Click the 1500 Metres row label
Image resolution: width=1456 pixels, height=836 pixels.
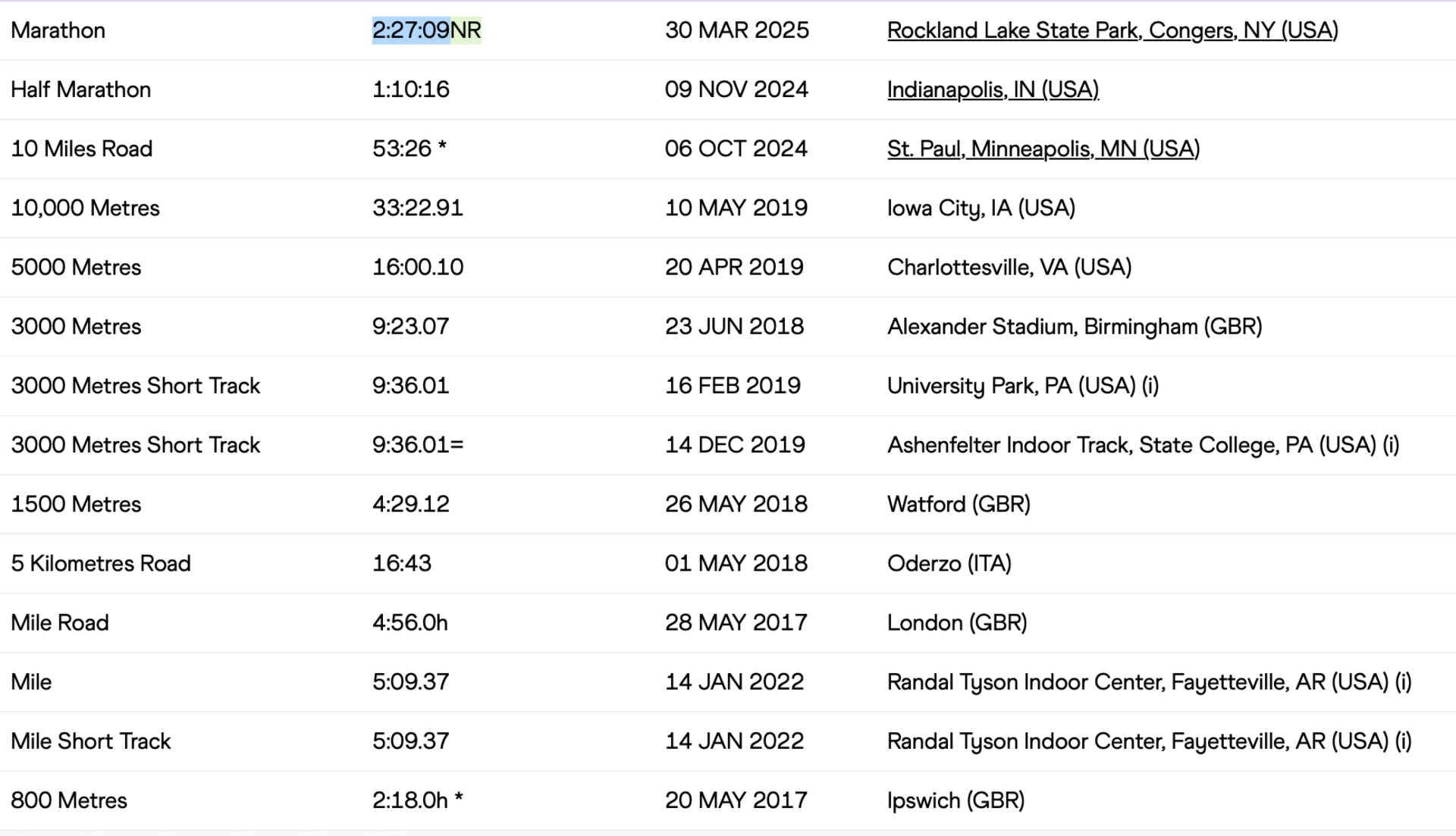pyautogui.click(x=77, y=504)
